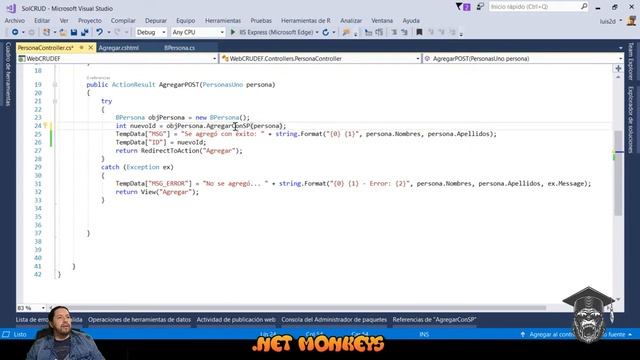Click the luis2d account name
Image resolution: width=640 pixels, height=360 pixels.
click(x=608, y=21)
